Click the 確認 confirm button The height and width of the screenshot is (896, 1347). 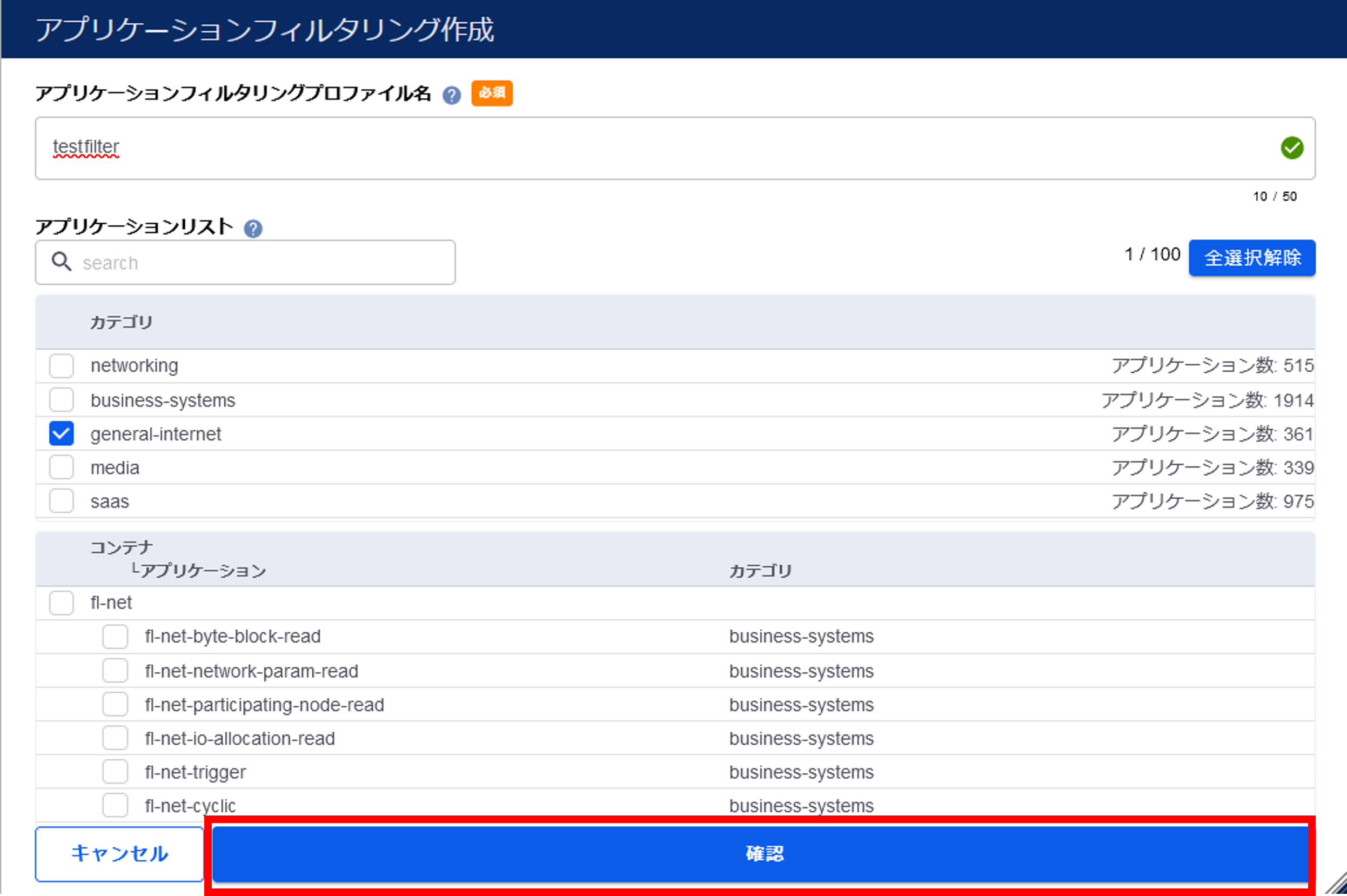[x=760, y=854]
